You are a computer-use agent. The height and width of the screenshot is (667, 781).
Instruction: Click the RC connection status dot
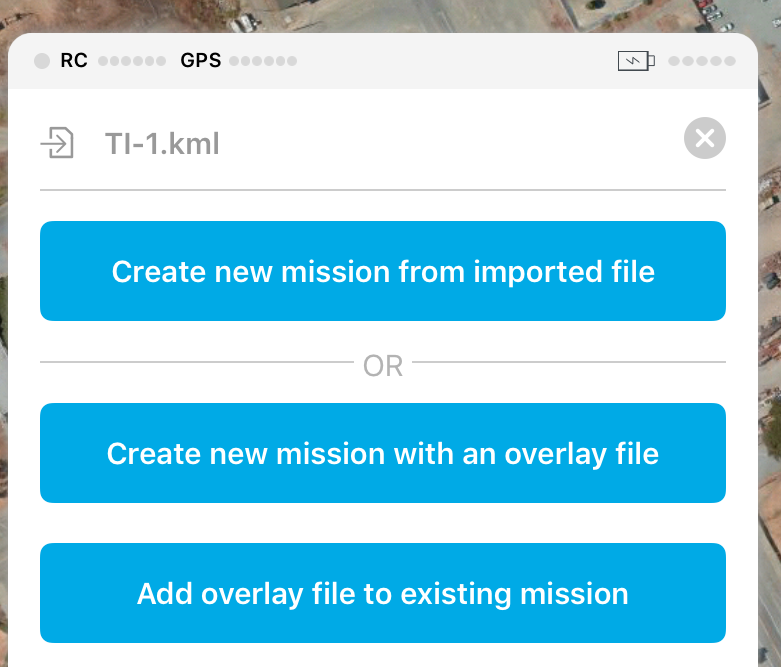pos(42,61)
